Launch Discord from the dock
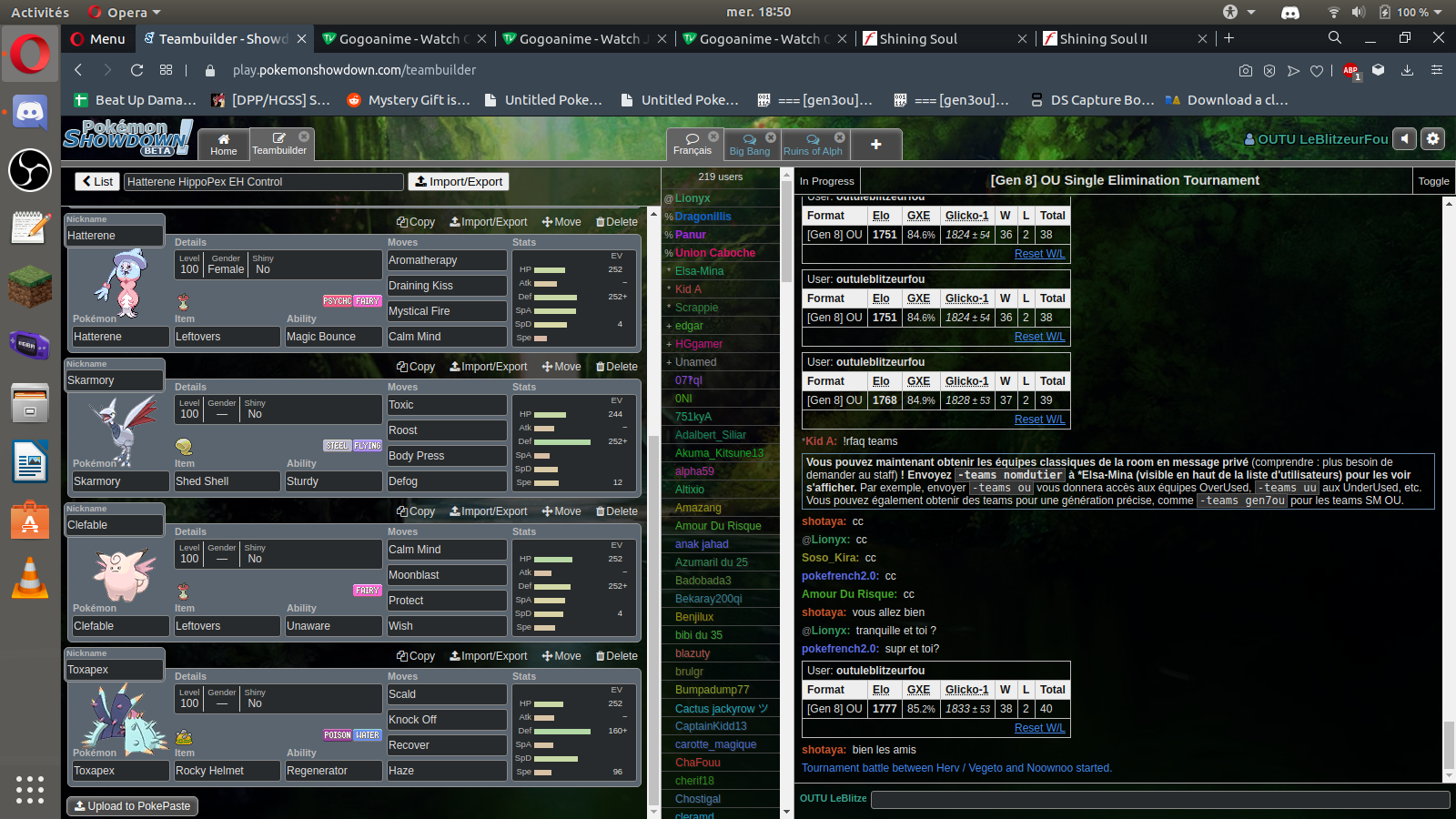Image resolution: width=1456 pixels, height=819 pixels. (x=30, y=113)
